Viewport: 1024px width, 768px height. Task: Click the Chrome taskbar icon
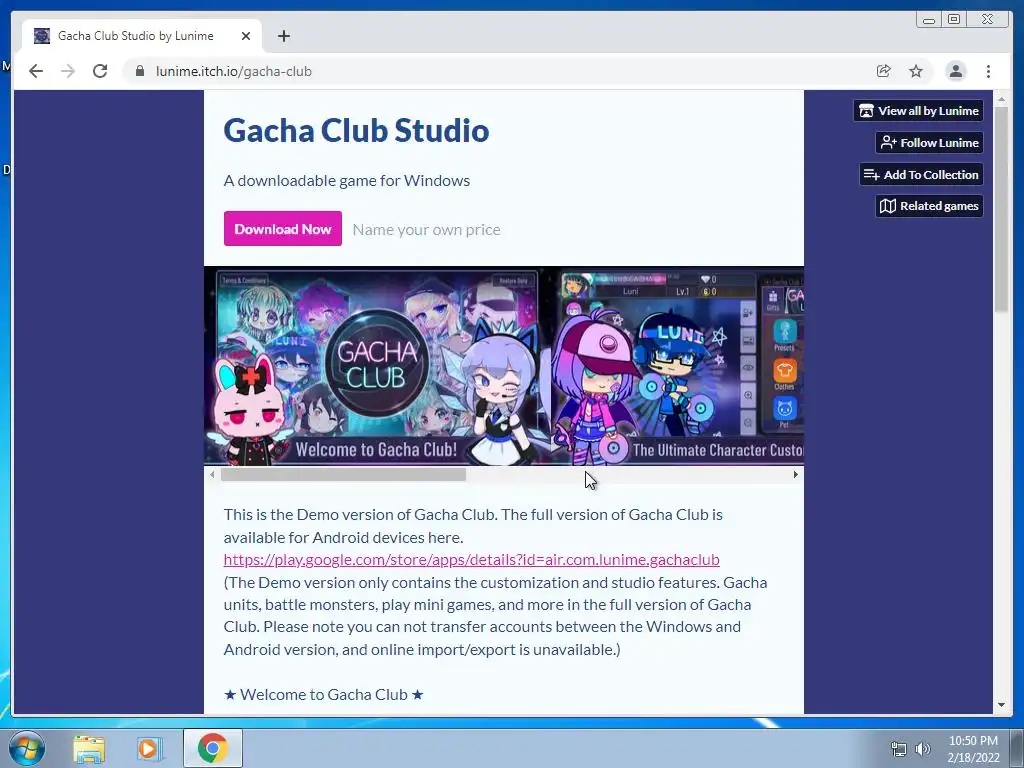coord(212,748)
